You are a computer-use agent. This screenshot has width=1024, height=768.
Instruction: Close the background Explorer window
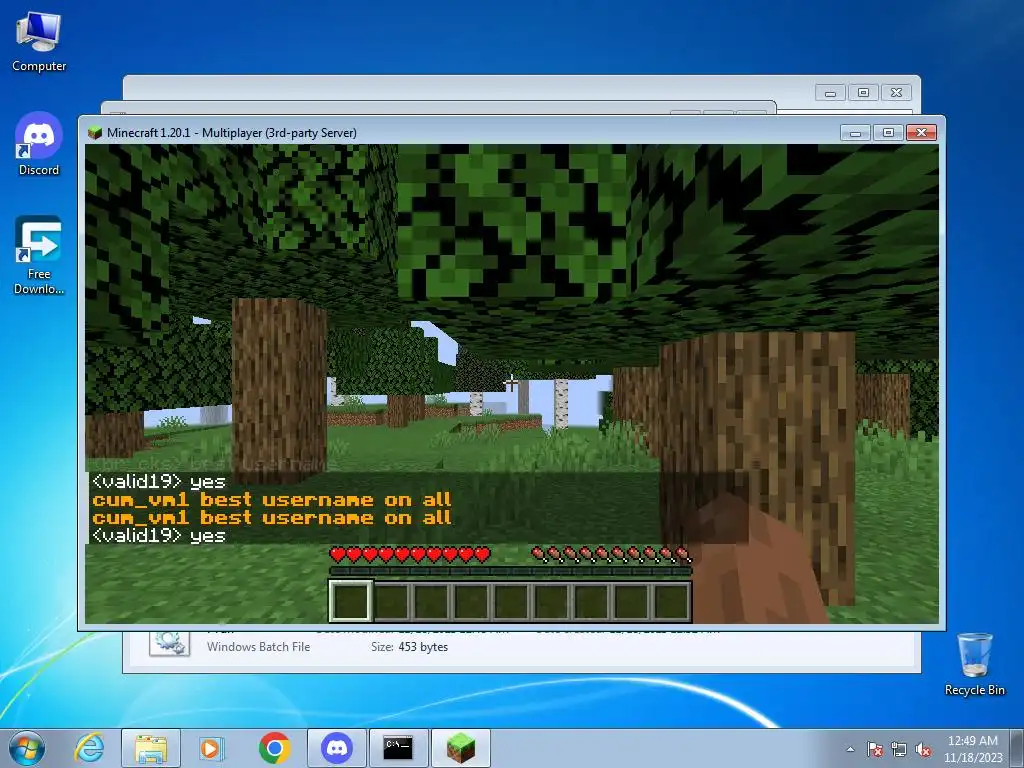896,93
